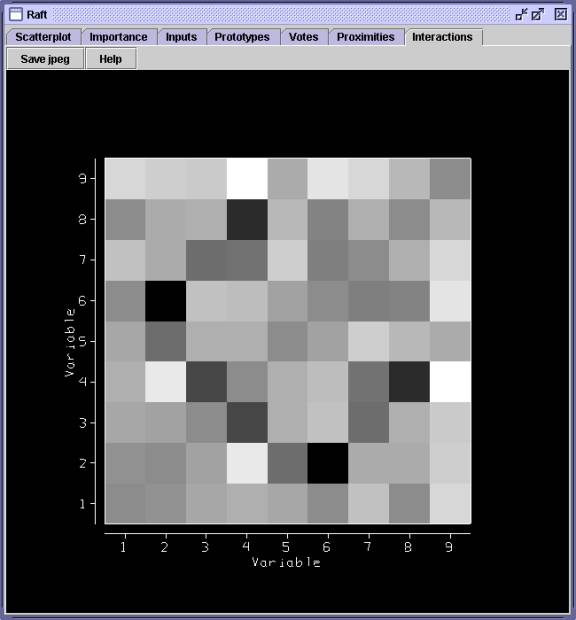The height and width of the screenshot is (620, 576).
Task: Click the white cell at variable 4, row 9
Action: [x=247, y=179]
